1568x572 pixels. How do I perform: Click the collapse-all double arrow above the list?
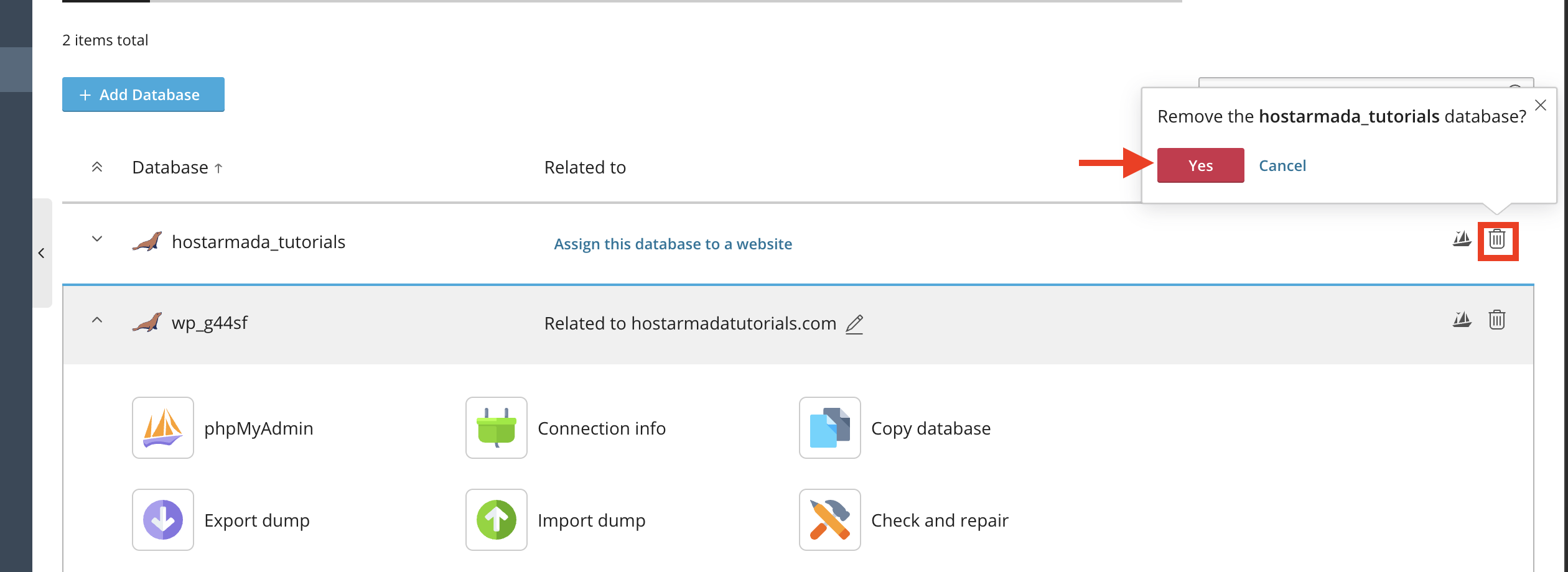click(x=97, y=166)
